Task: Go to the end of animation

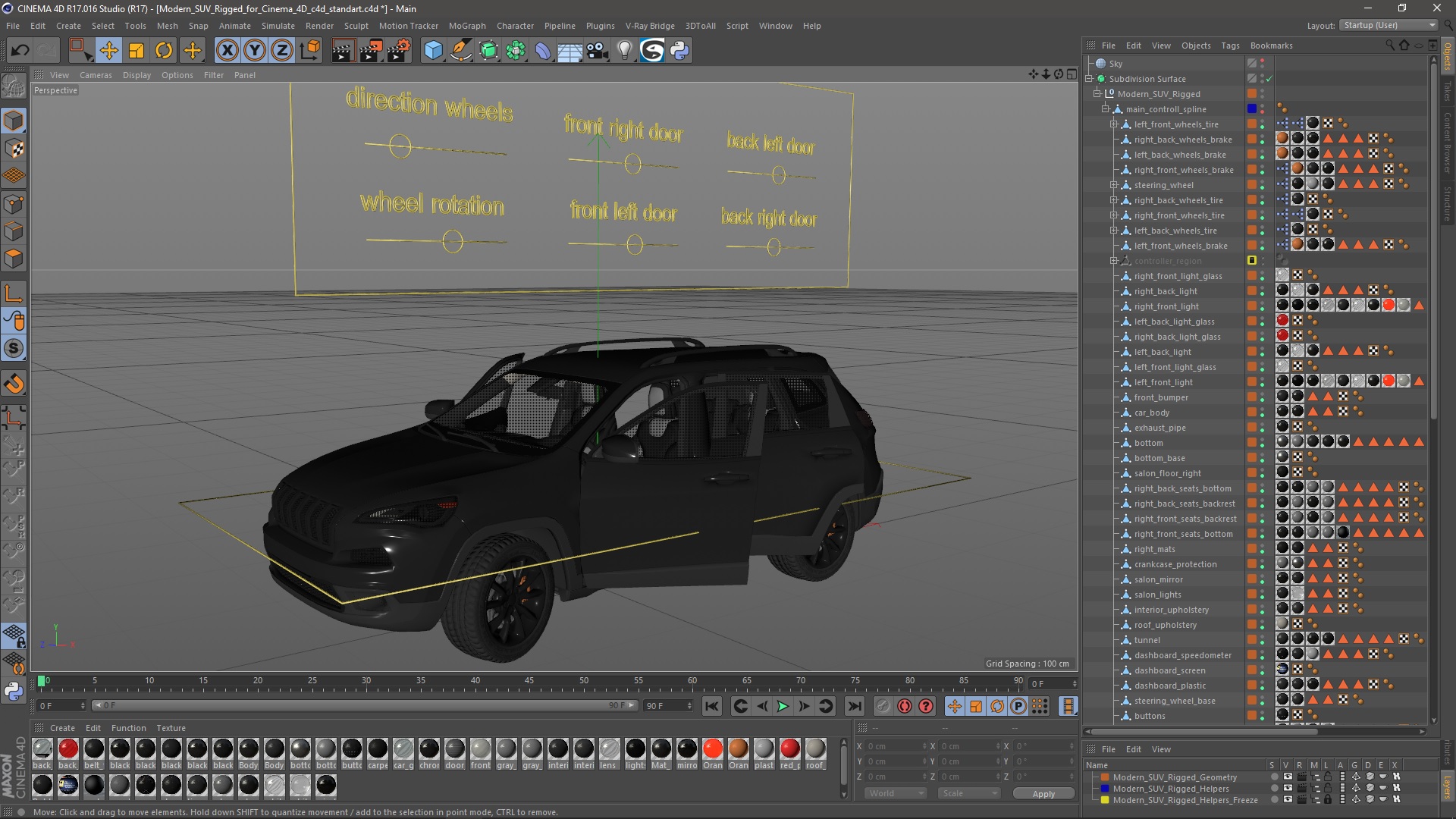Action: point(855,706)
